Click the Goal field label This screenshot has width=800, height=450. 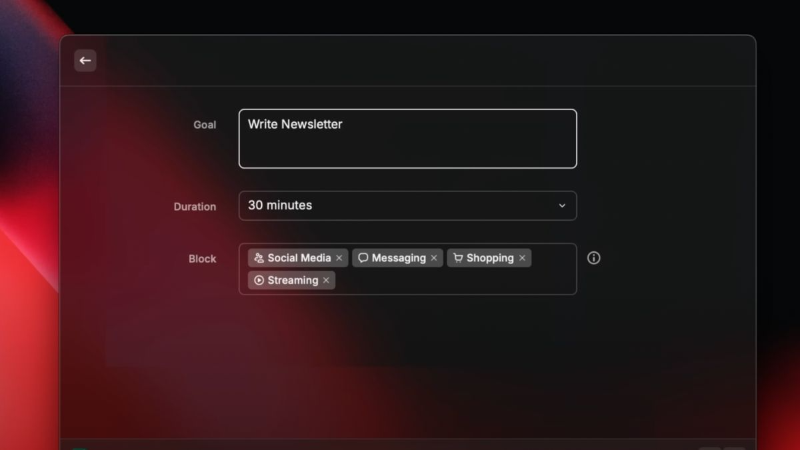tap(205, 125)
